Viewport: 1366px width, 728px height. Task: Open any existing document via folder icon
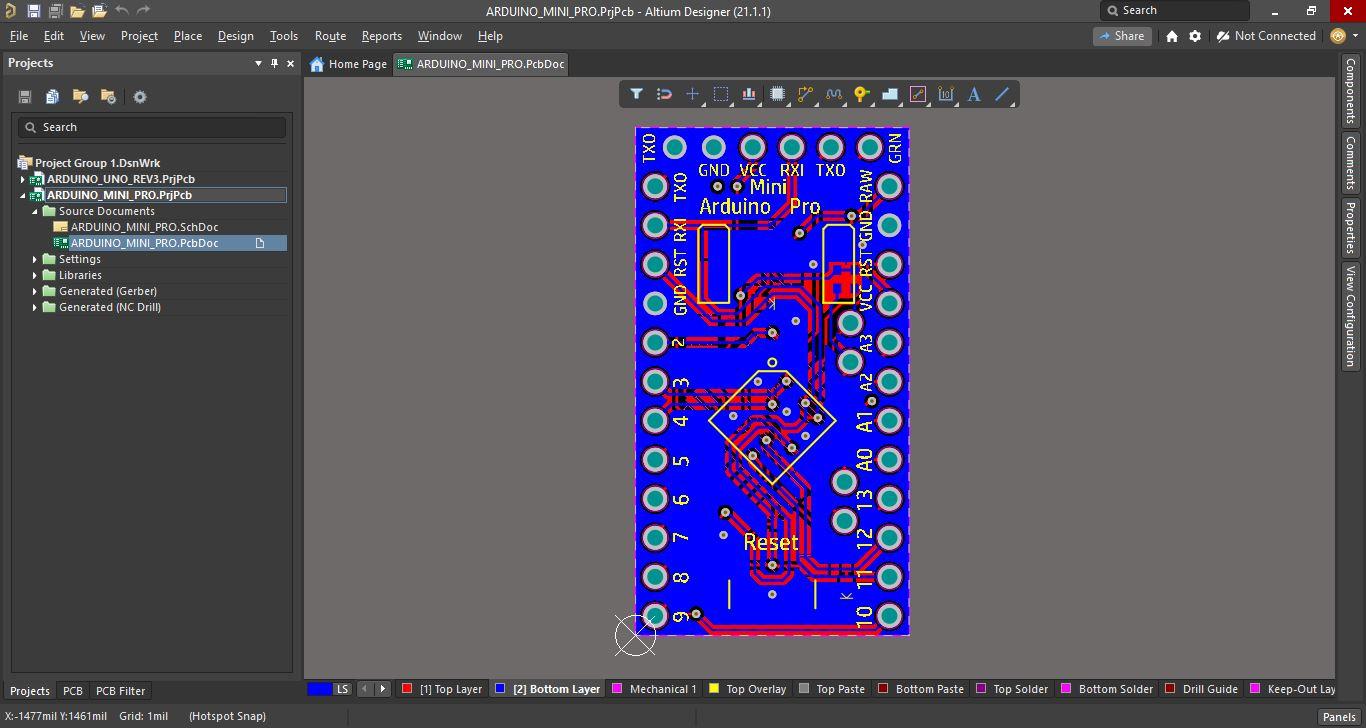[x=77, y=11]
